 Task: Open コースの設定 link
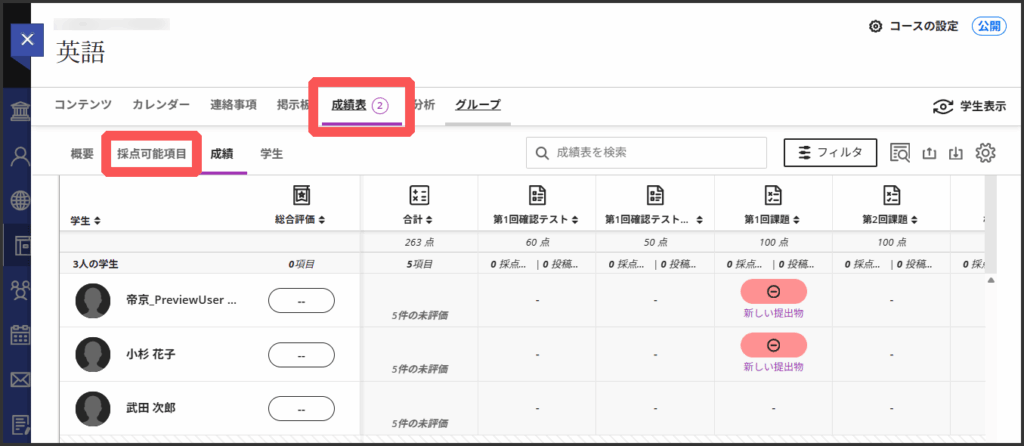pyautogui.click(x=914, y=26)
